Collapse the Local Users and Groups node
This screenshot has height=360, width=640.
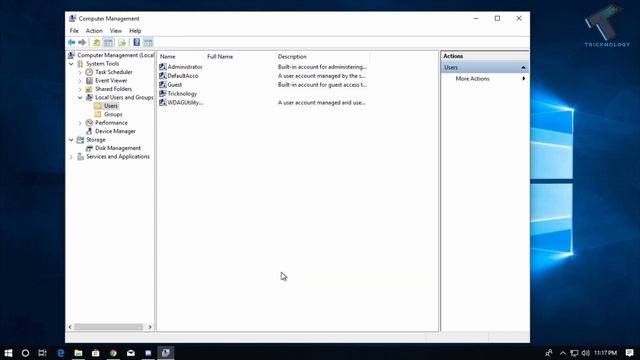click(x=80, y=98)
